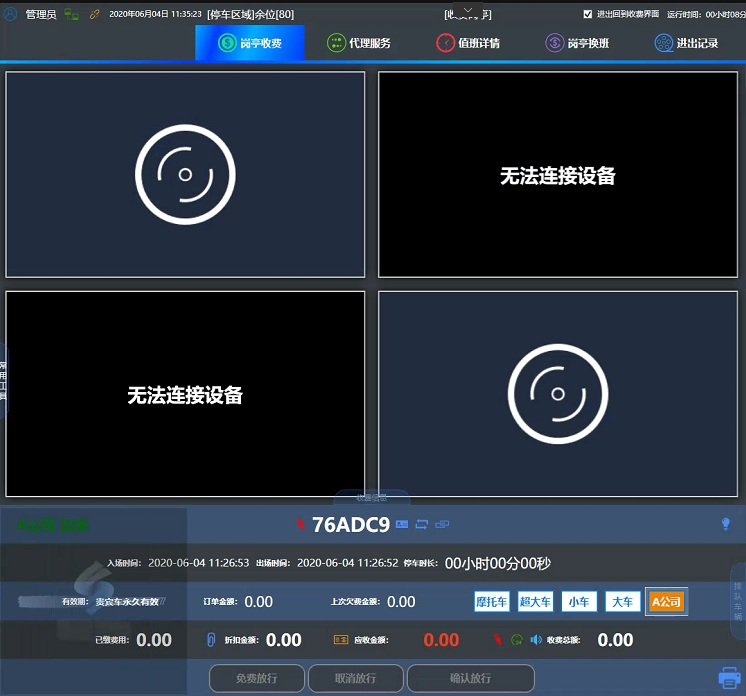746x696 pixels.
Task: Click the link-plates icon beside plate
Action: click(x=442, y=524)
